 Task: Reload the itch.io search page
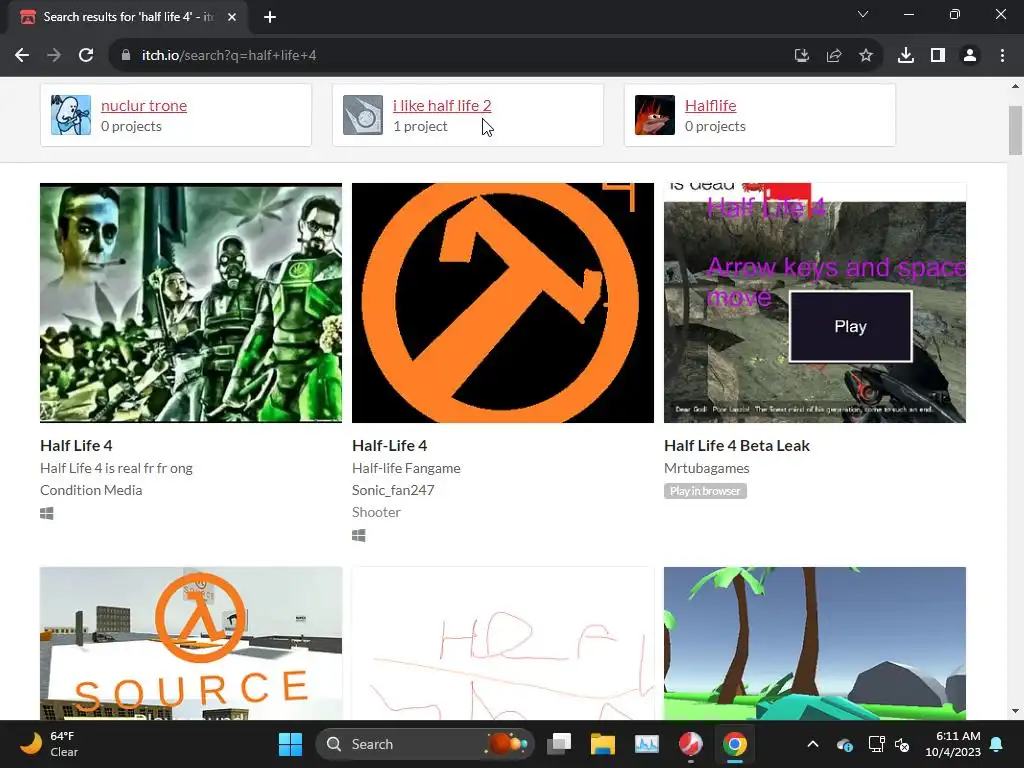point(86,56)
